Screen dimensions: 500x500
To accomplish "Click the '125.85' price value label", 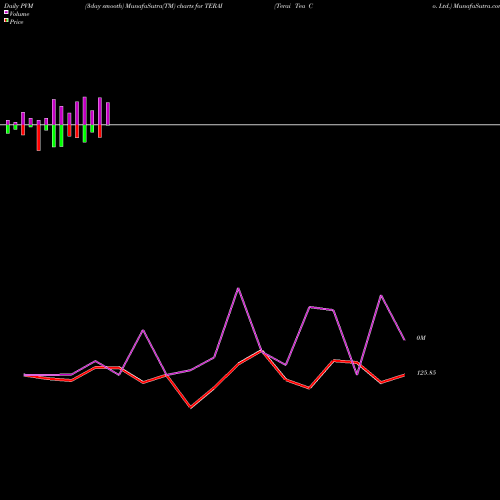I will pyautogui.click(x=426, y=373).
